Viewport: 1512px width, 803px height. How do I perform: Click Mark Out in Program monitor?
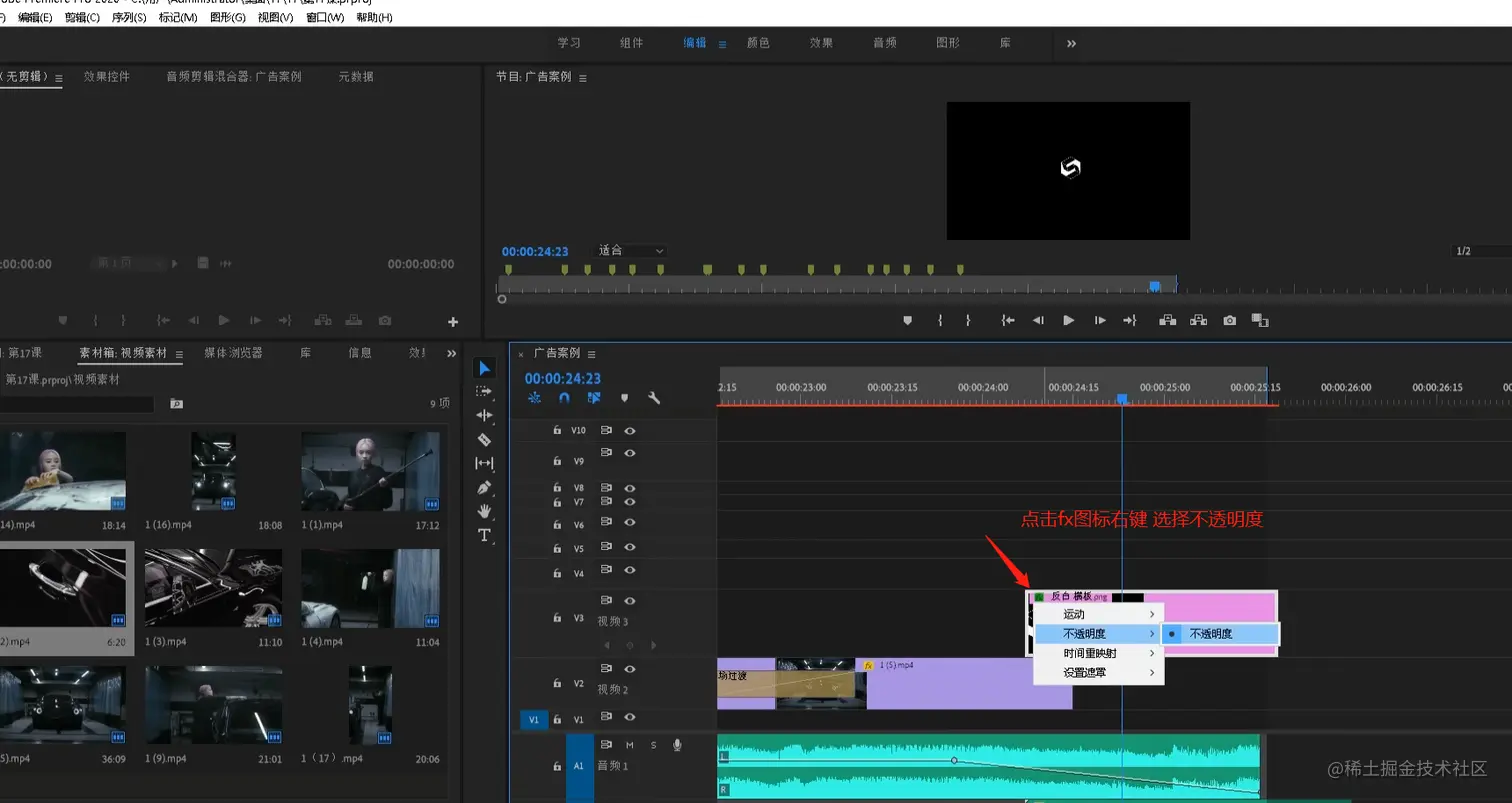click(x=968, y=321)
